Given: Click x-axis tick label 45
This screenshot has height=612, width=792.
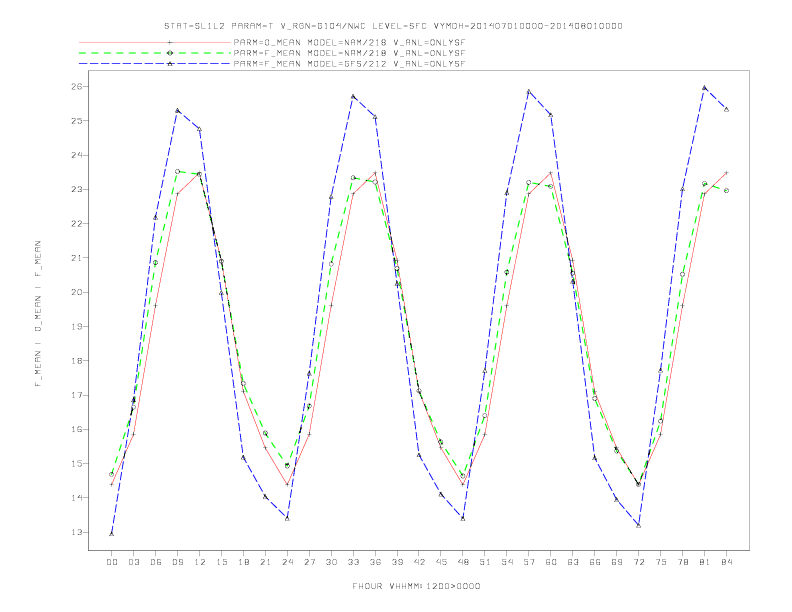Looking at the screenshot, I should [x=441, y=562].
